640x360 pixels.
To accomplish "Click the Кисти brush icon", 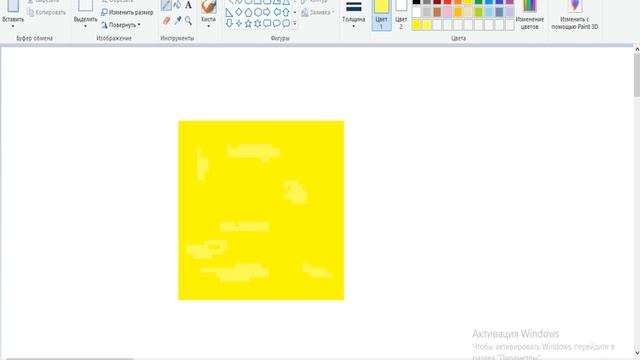I will tap(209, 6).
